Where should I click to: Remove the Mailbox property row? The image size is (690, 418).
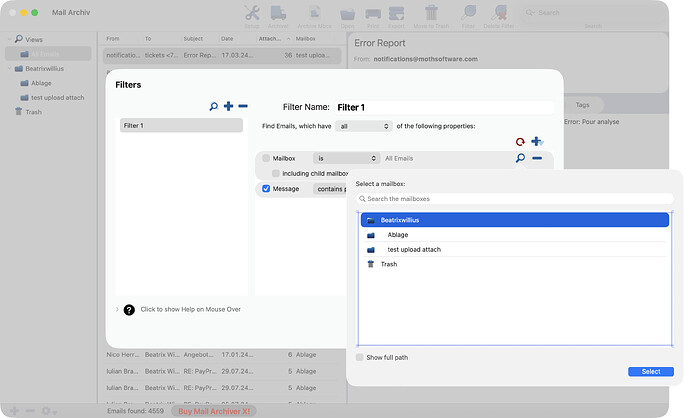[537, 158]
